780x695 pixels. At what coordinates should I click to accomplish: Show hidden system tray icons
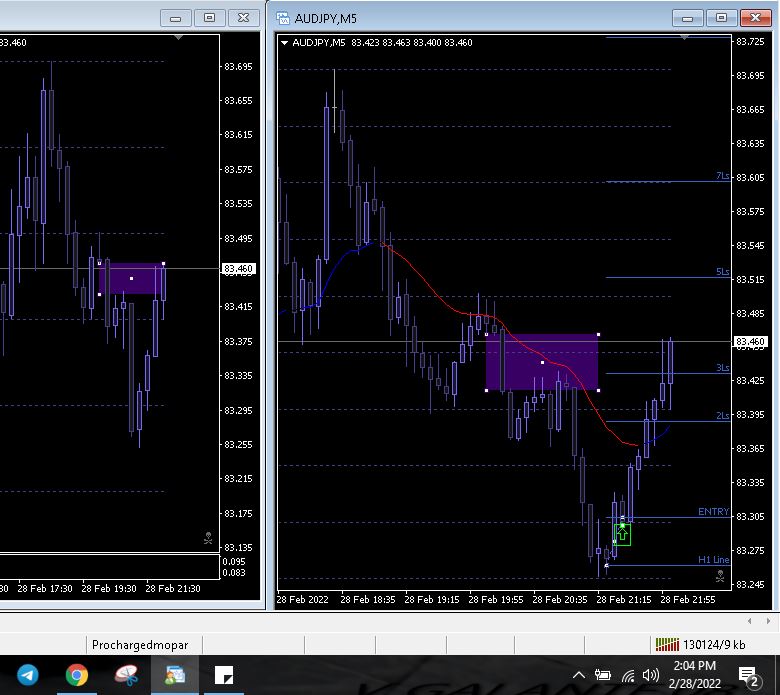(x=577, y=675)
